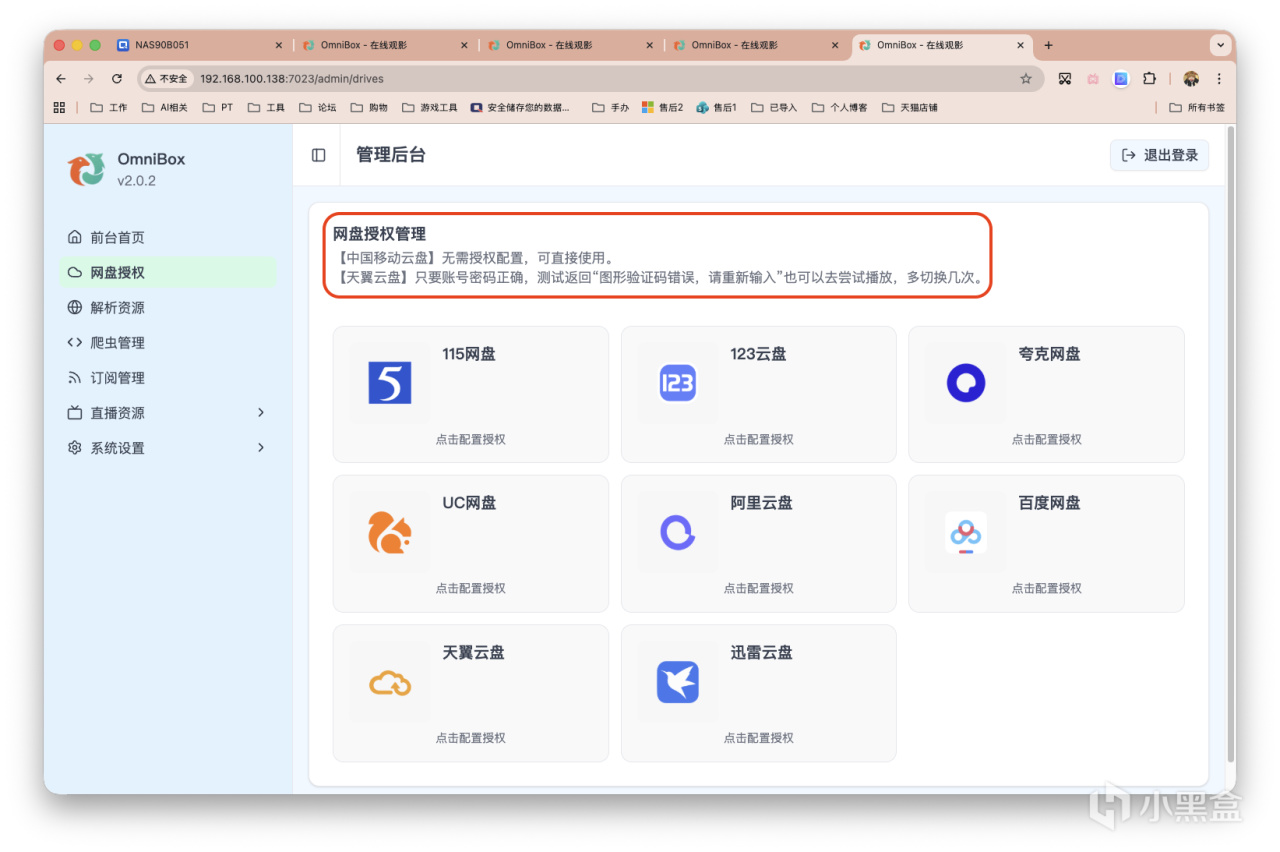Image resolution: width=1280 pixels, height=852 pixels.
Task: Click the 不安全 site security chip
Action: click(x=166, y=78)
